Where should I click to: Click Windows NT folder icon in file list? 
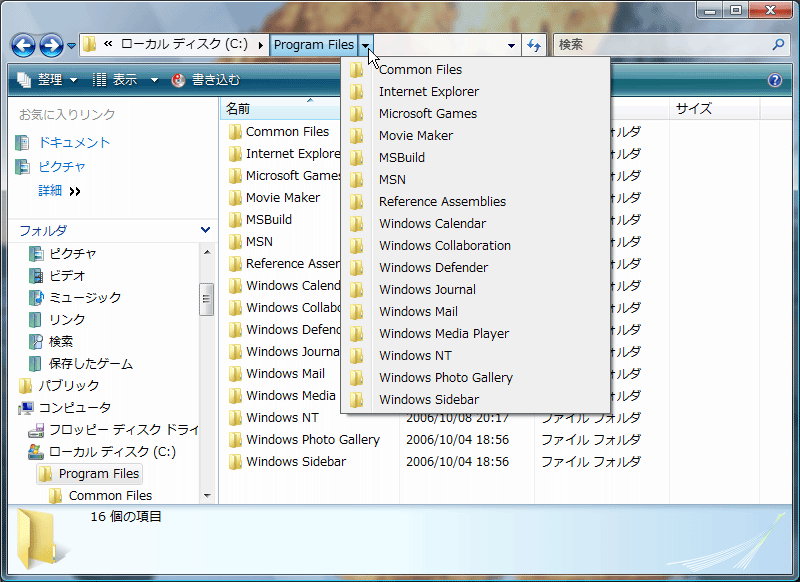click(x=235, y=418)
